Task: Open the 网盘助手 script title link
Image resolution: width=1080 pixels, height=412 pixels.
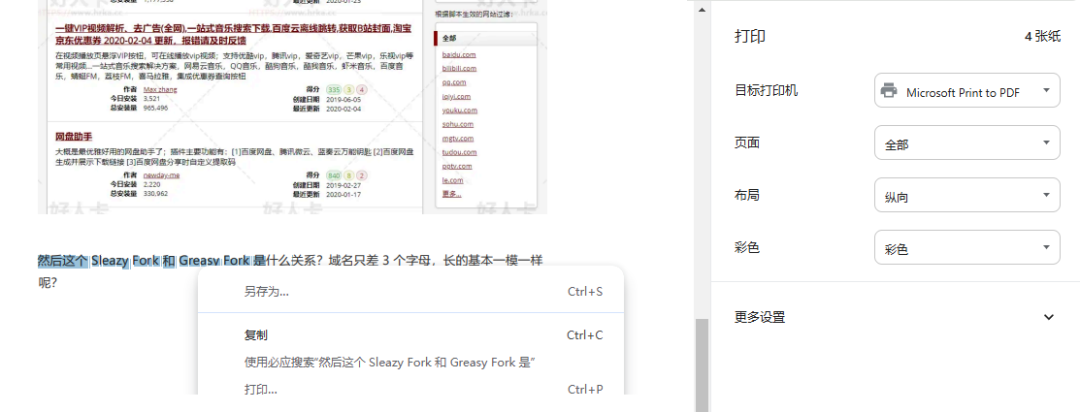Action: point(74,136)
